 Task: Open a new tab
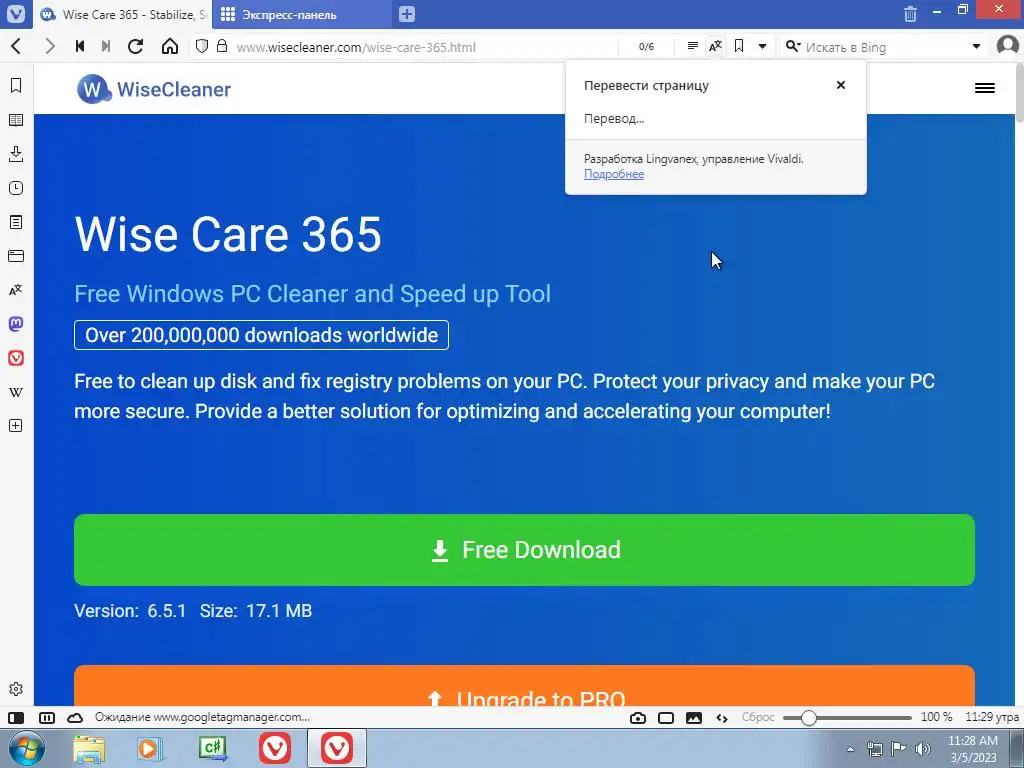click(x=406, y=14)
